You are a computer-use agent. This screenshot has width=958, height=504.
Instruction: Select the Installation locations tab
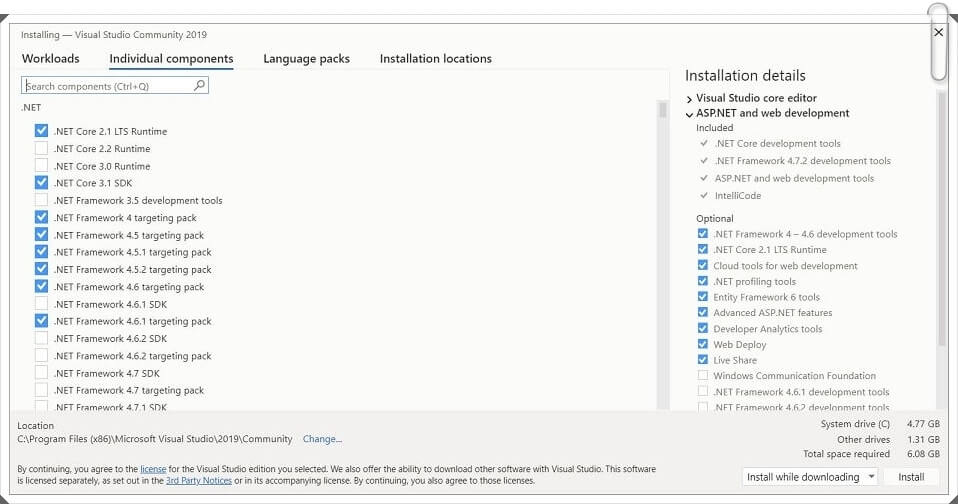[436, 59]
